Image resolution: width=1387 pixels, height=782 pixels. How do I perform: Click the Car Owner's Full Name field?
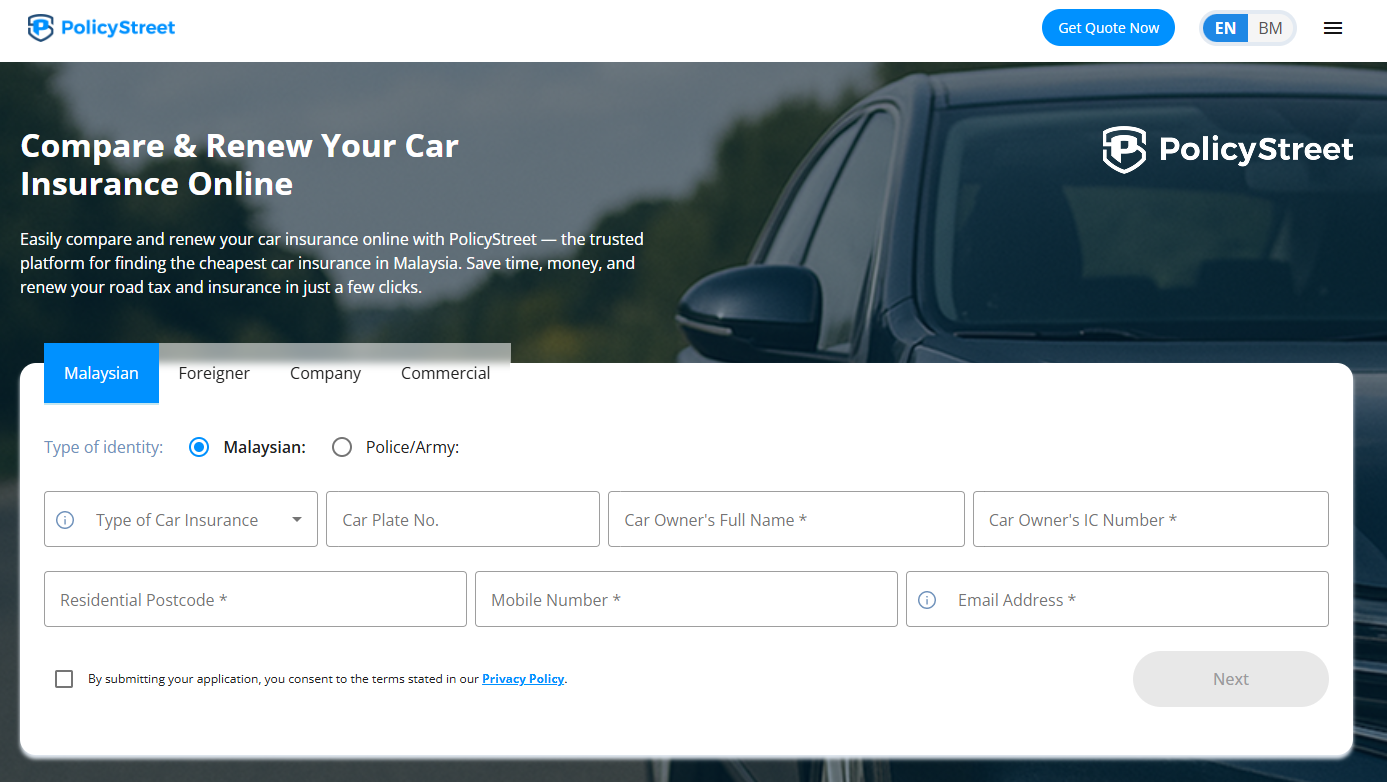pos(786,519)
